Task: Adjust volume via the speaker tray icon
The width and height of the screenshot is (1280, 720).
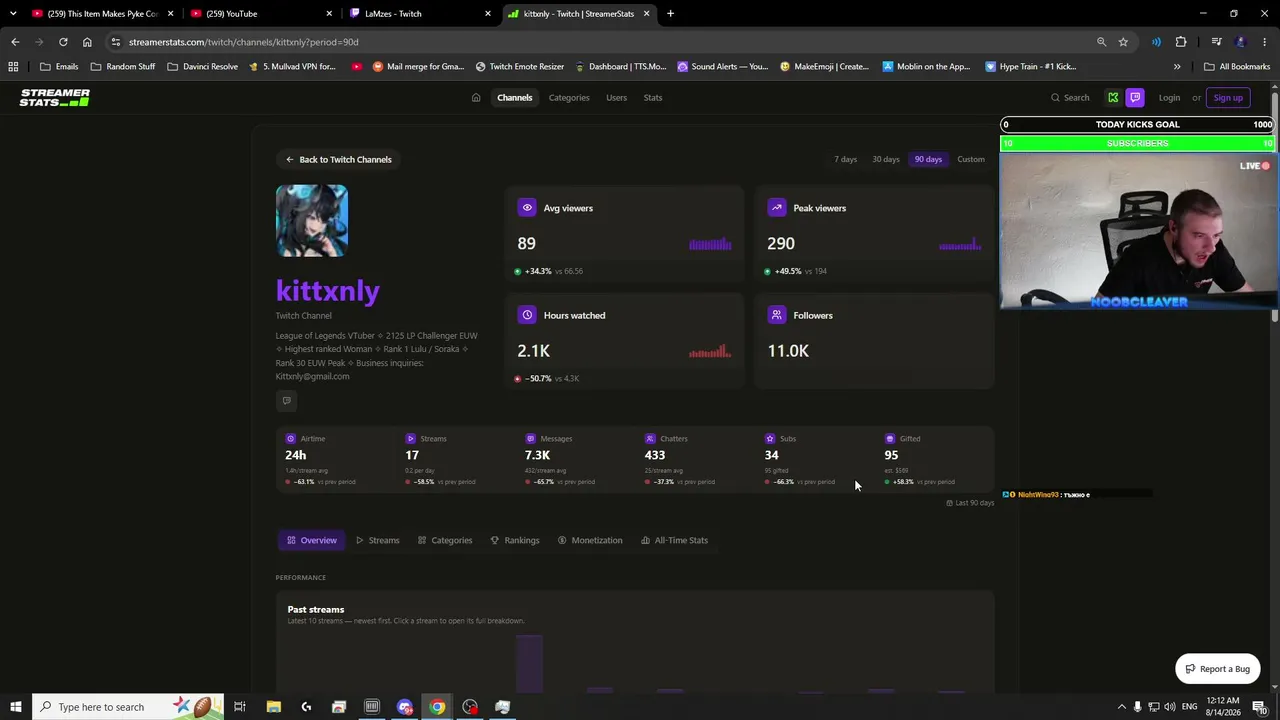Action: point(1171,707)
